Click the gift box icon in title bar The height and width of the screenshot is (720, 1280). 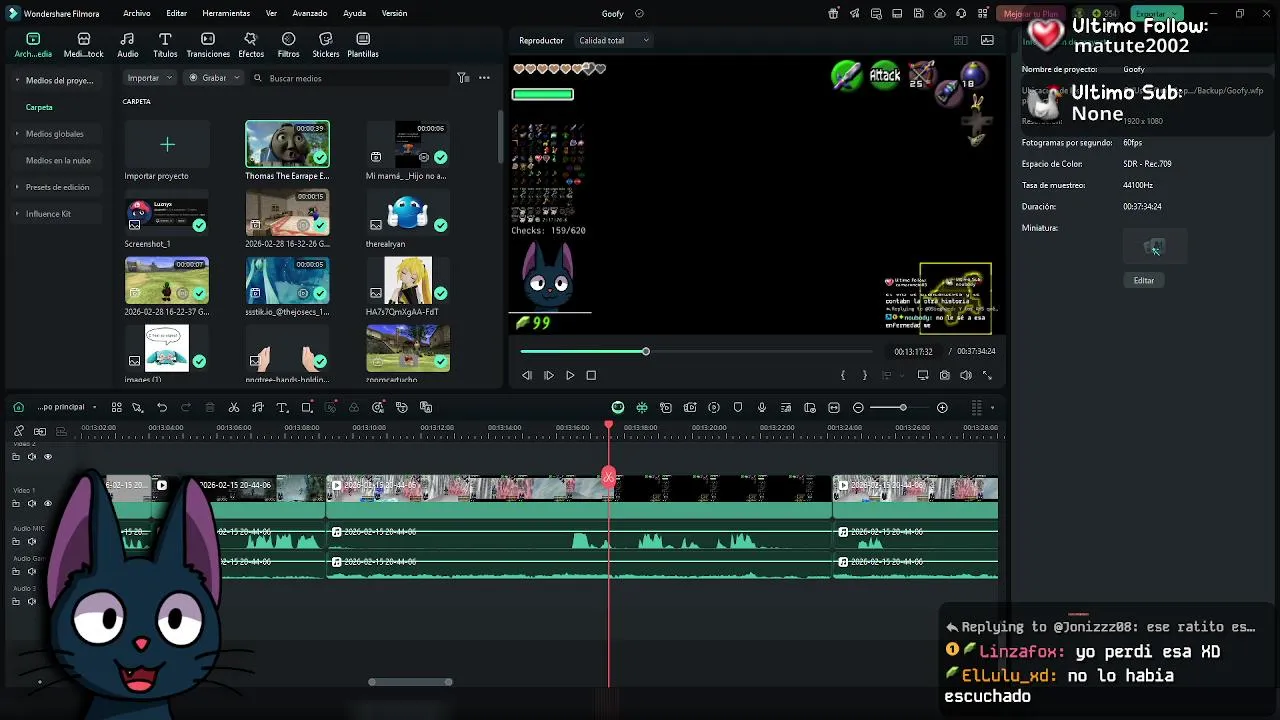pyautogui.click(x=834, y=14)
